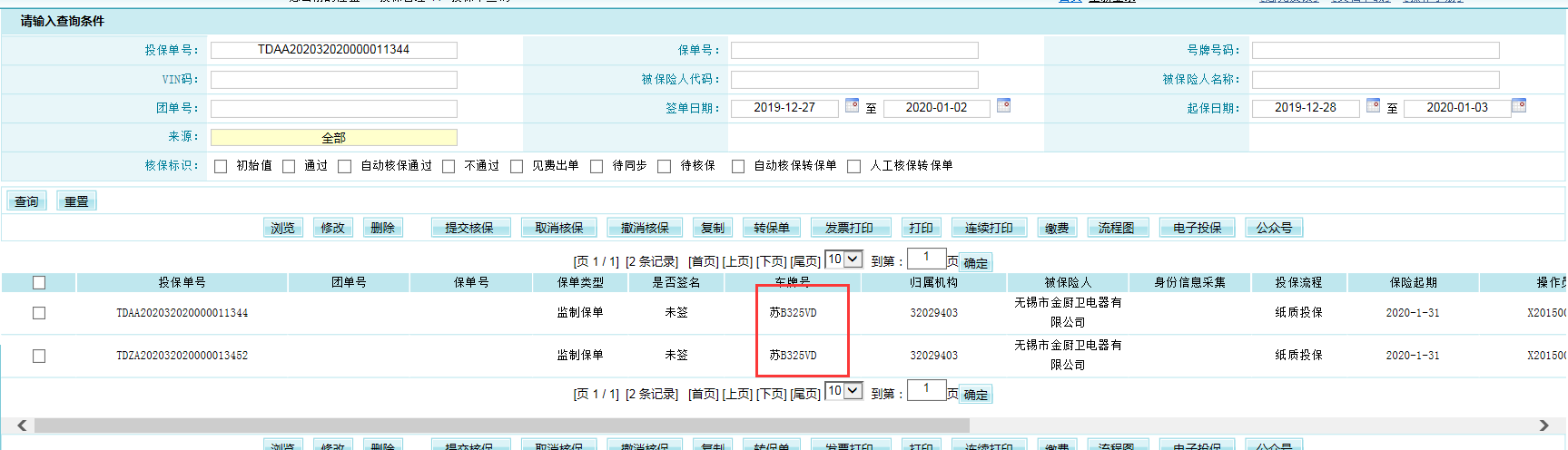Screen dimensions: 1568x450
Task: Select the 见费出单 checkbox
Action: (517, 166)
